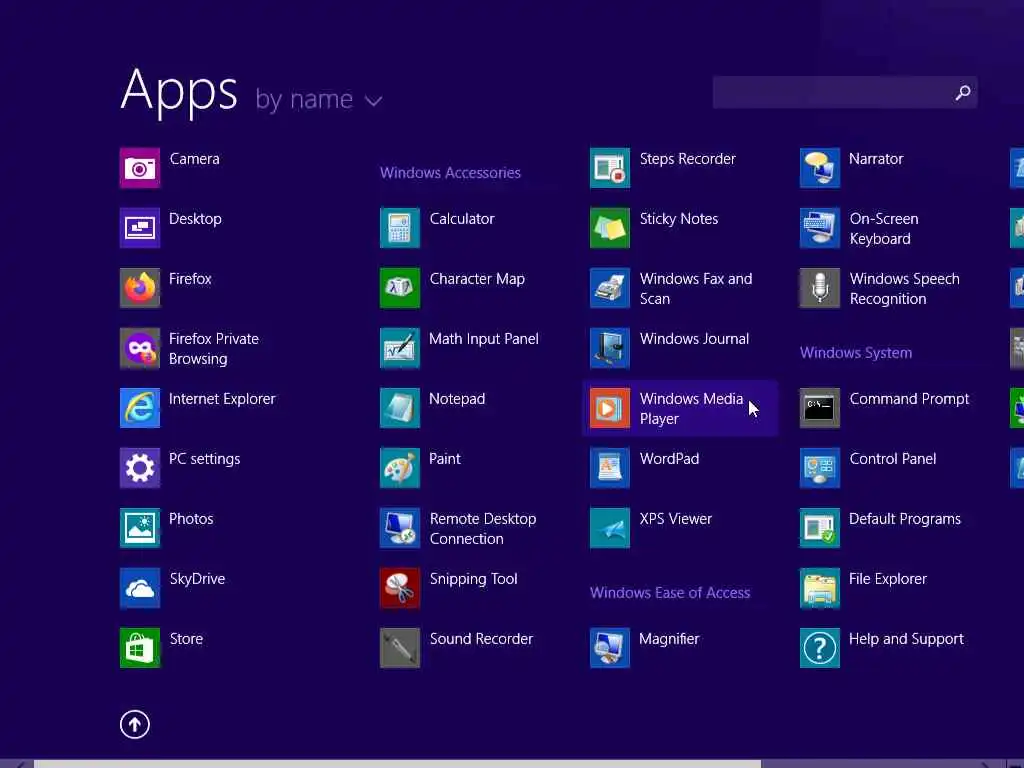1024x768 pixels.
Task: Expand the 'by name' sort dropdown
Action: tap(319, 100)
